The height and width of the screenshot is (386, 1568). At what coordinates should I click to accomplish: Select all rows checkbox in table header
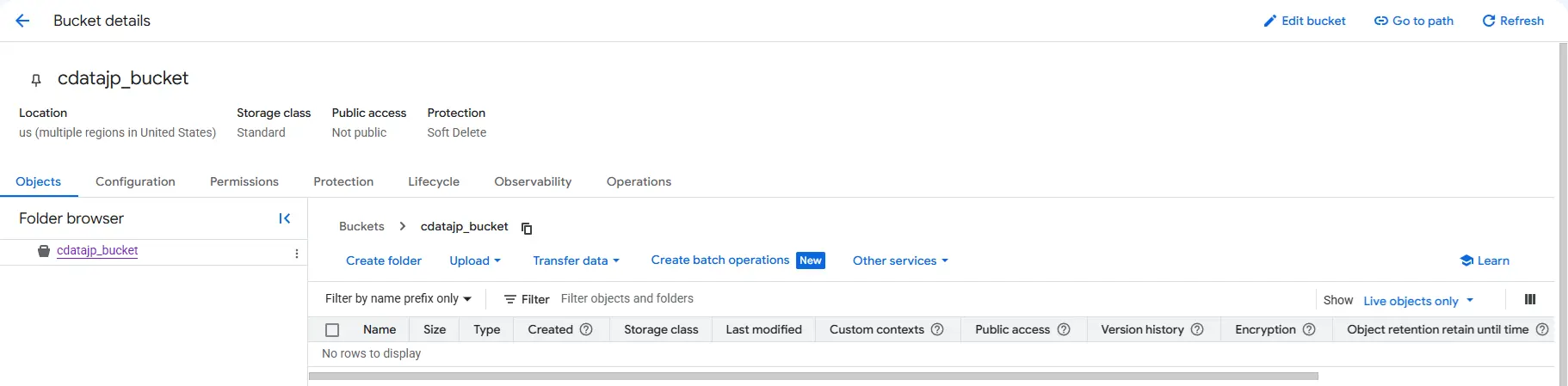[x=332, y=330]
